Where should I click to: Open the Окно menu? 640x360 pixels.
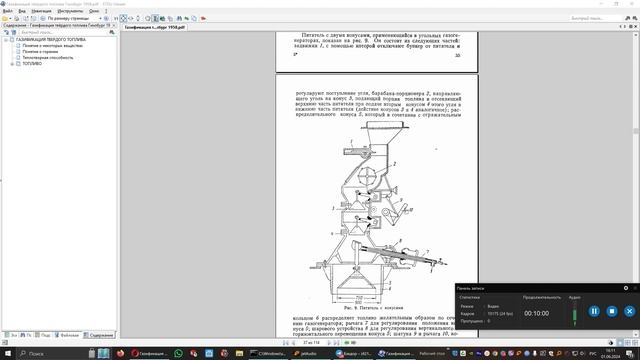[94, 11]
